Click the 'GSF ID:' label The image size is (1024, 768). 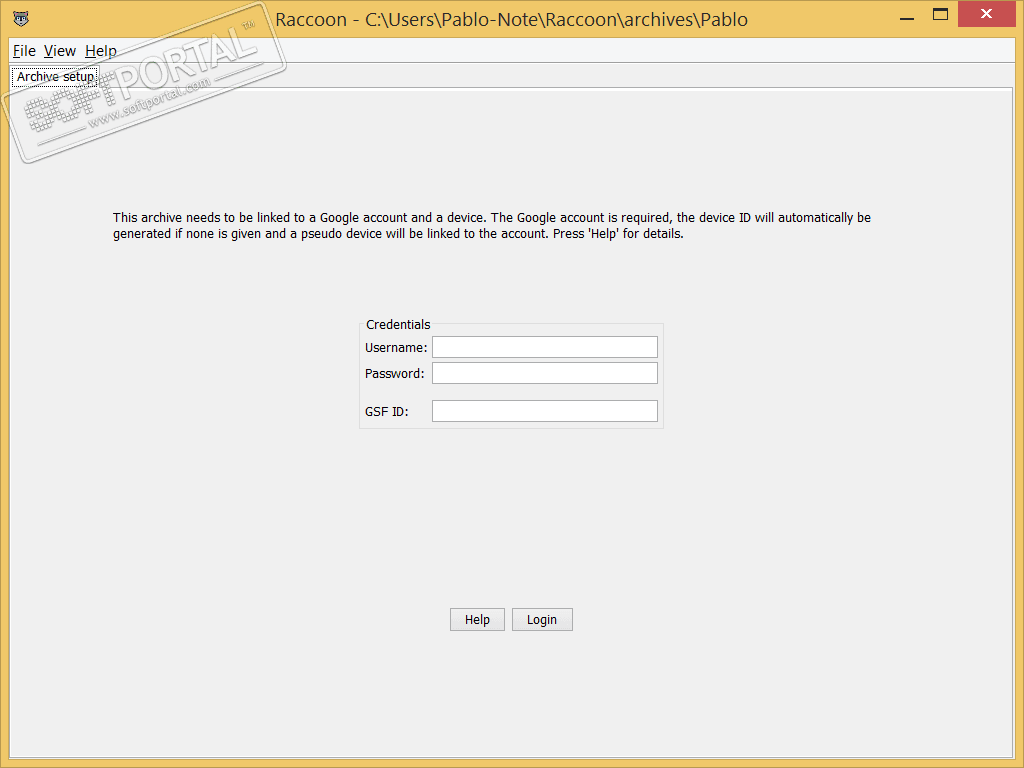387,411
